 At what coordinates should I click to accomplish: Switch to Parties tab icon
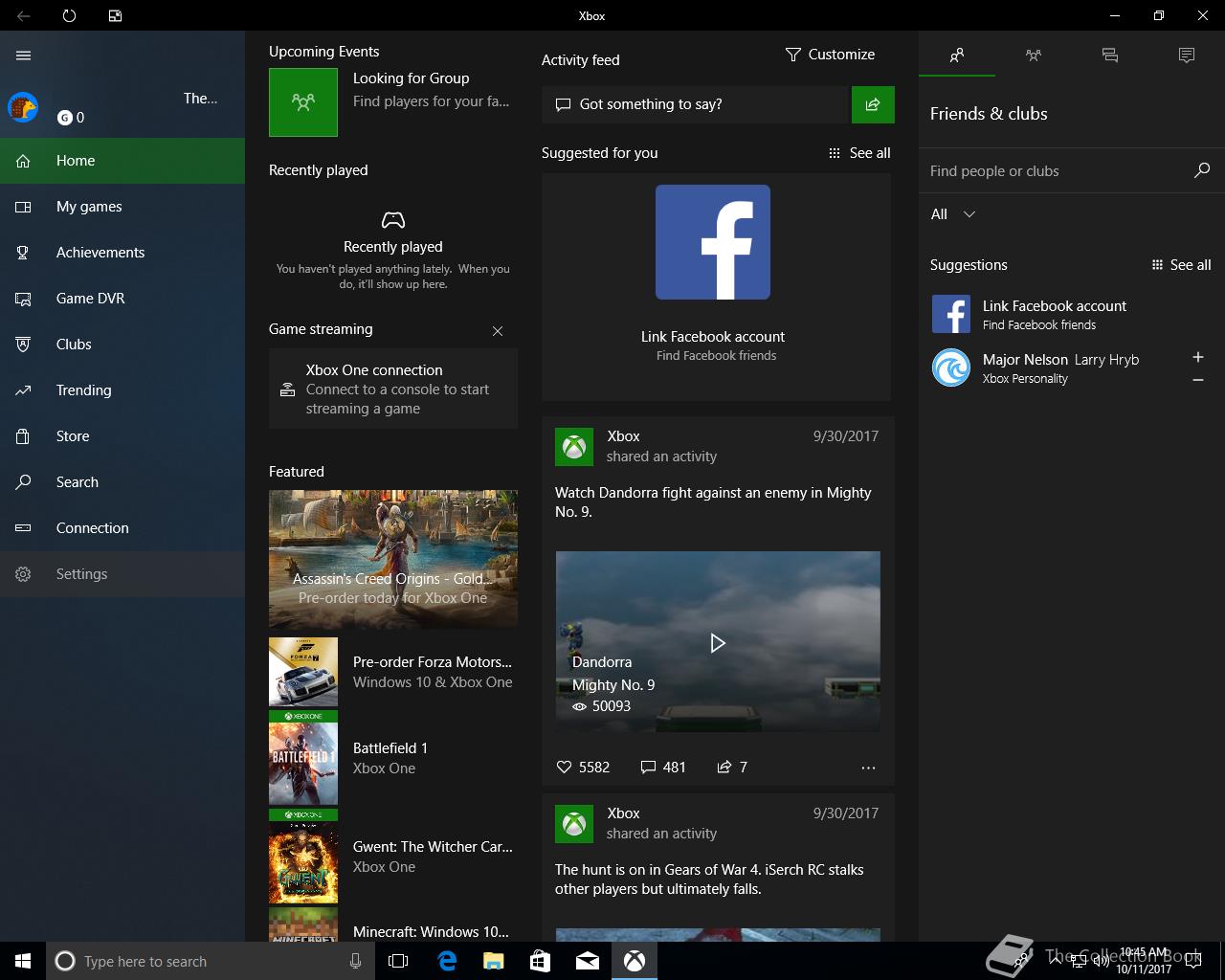click(1034, 56)
